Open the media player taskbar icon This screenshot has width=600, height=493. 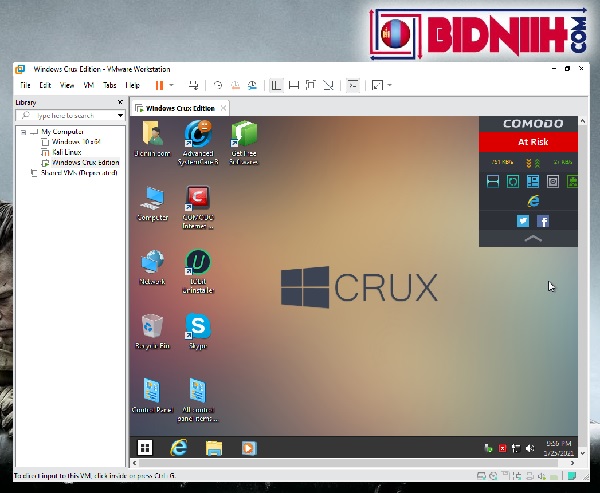pos(249,447)
